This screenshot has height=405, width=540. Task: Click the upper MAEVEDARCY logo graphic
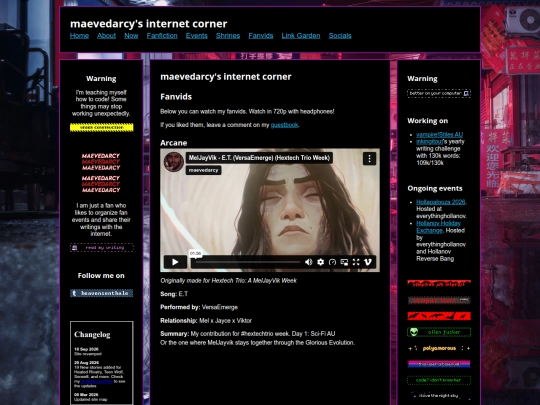(101, 162)
